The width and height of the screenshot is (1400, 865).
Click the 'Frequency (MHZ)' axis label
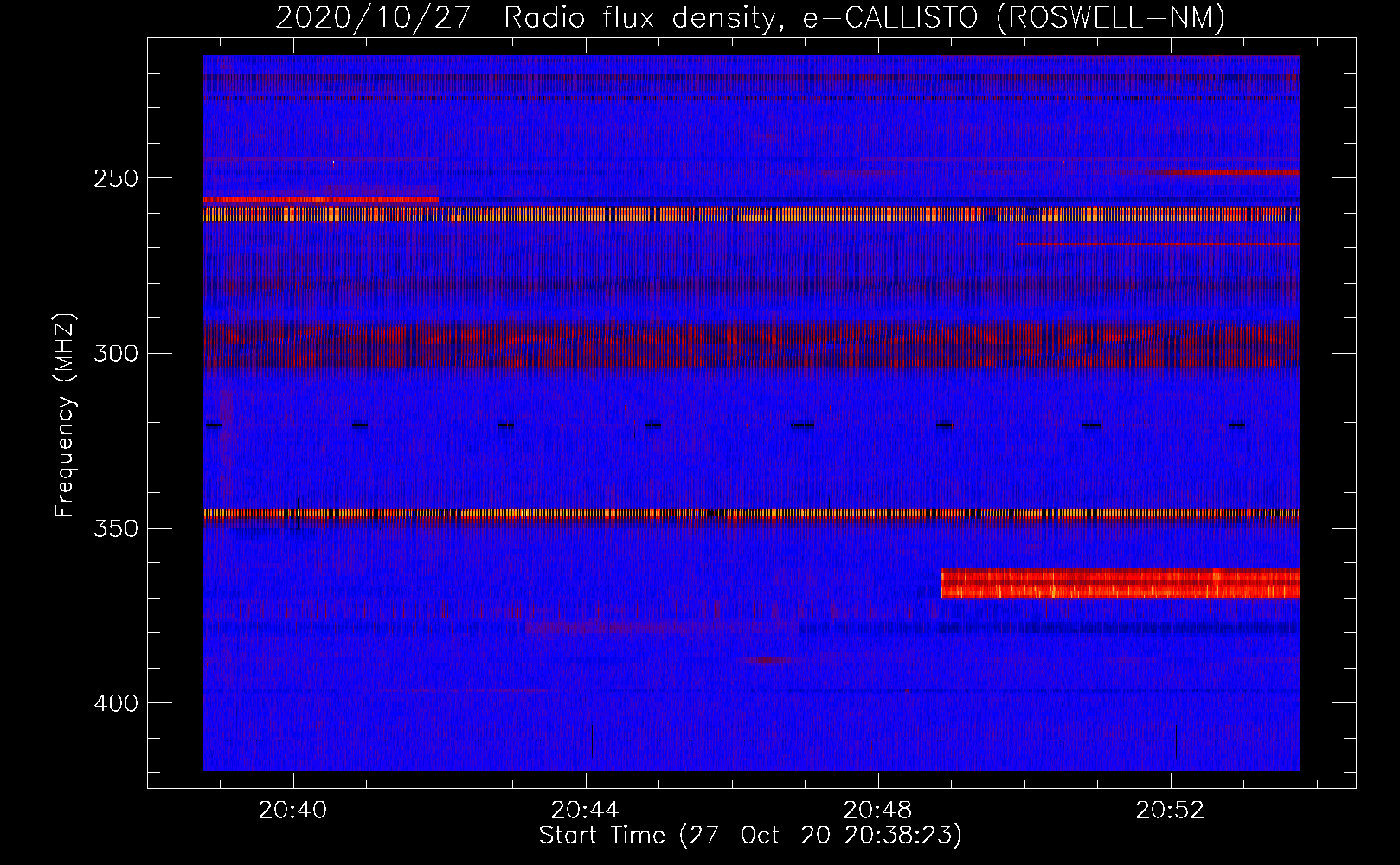point(65,415)
